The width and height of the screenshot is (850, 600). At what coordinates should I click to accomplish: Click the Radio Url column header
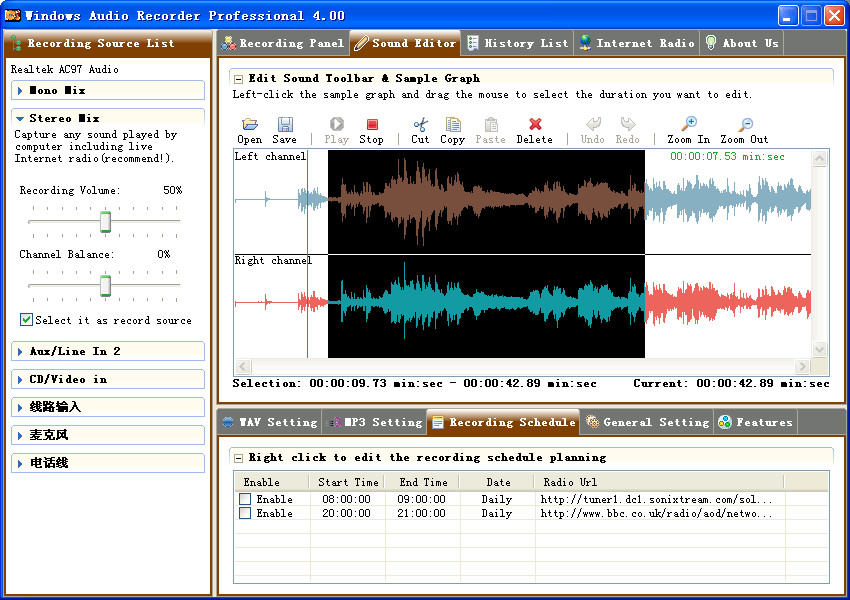(660, 482)
